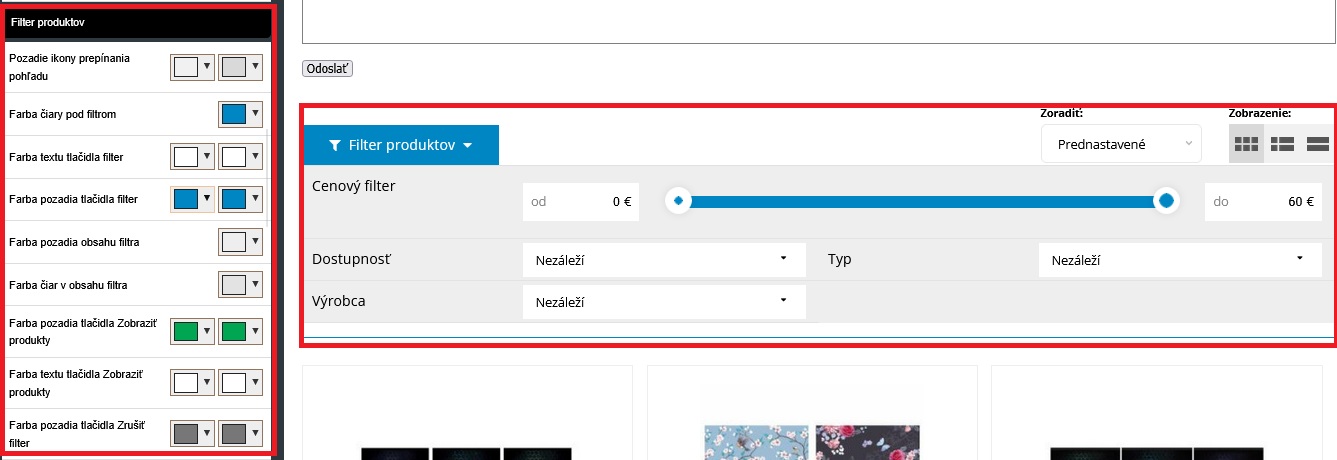Click the Odoslať button
This screenshot has width=1337, height=460.
click(x=327, y=69)
